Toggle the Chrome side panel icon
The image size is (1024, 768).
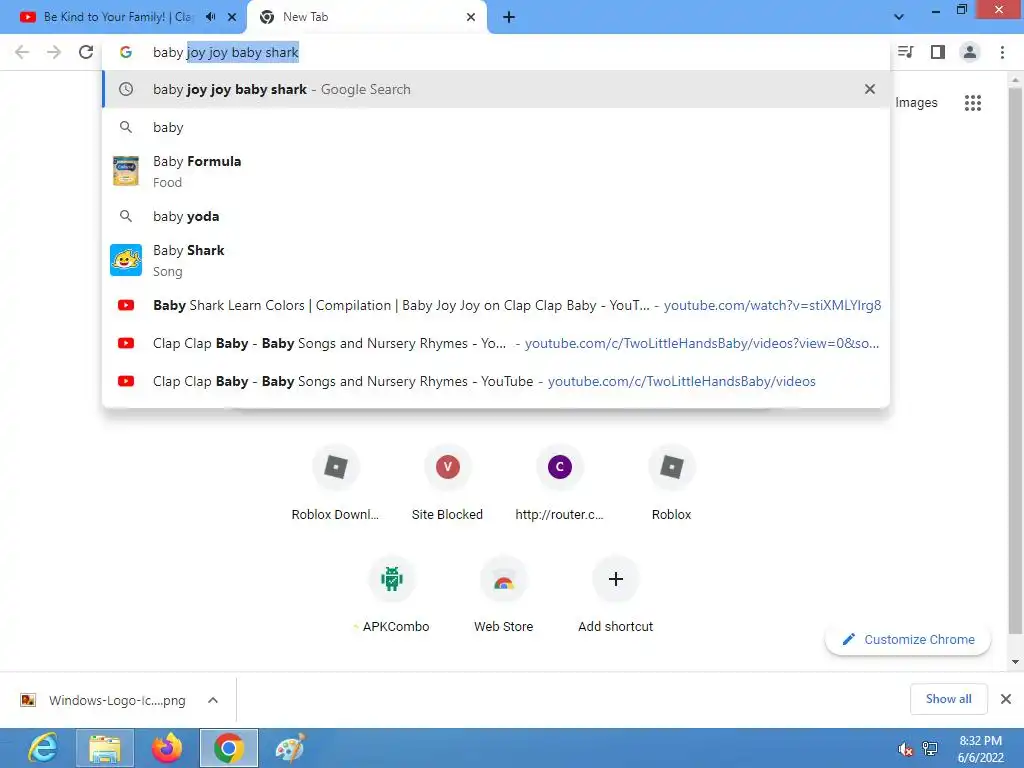[x=938, y=52]
